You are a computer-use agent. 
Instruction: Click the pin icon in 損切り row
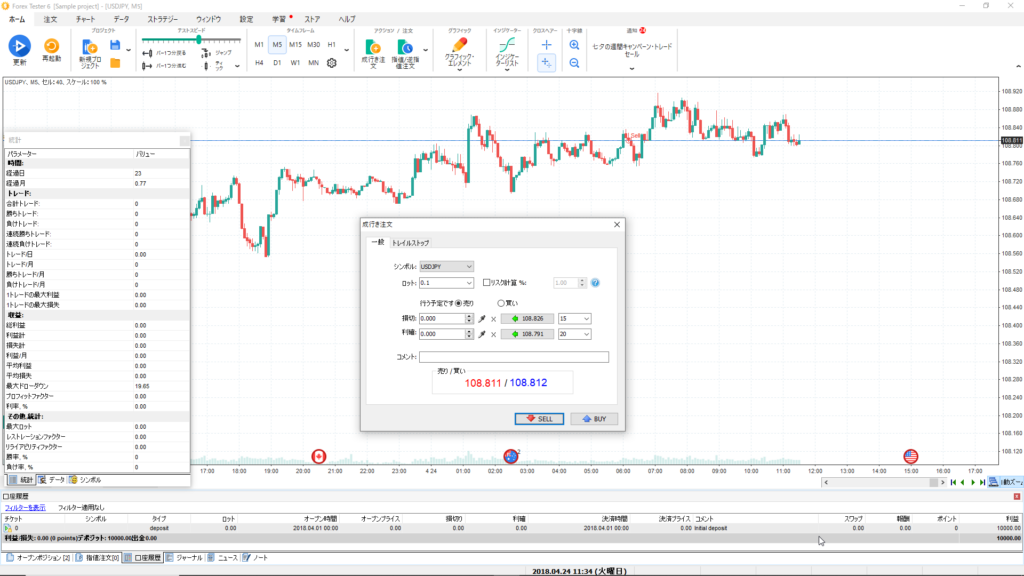pyautogui.click(x=482, y=319)
